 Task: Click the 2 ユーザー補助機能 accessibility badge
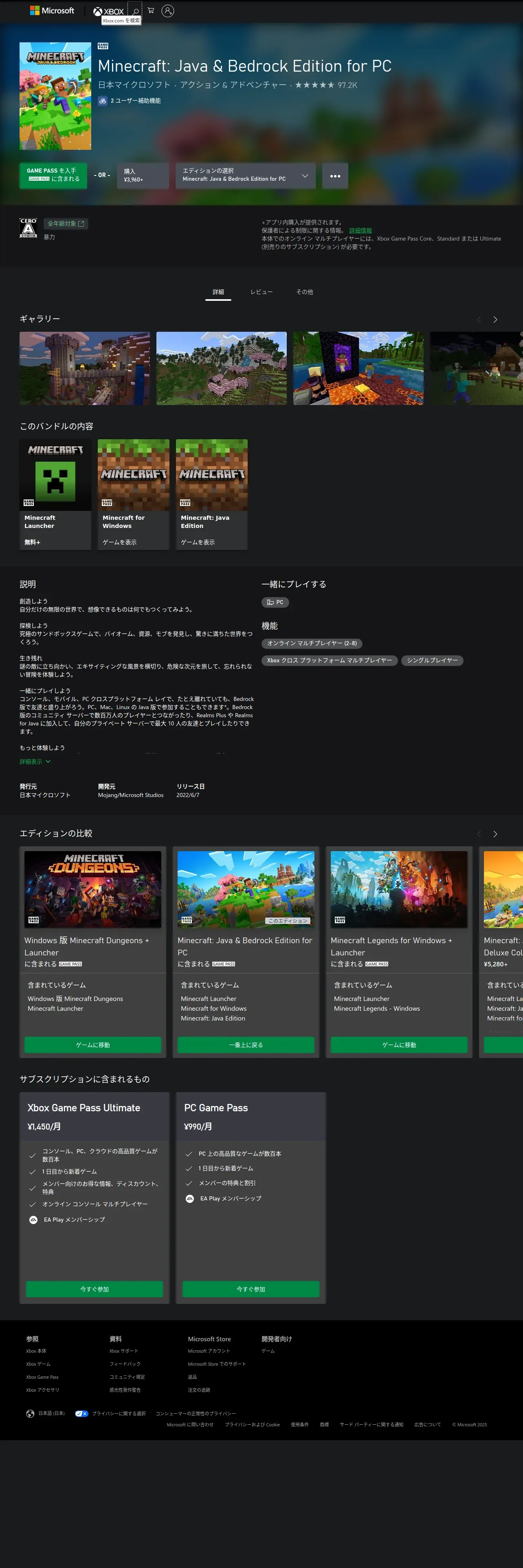click(130, 101)
